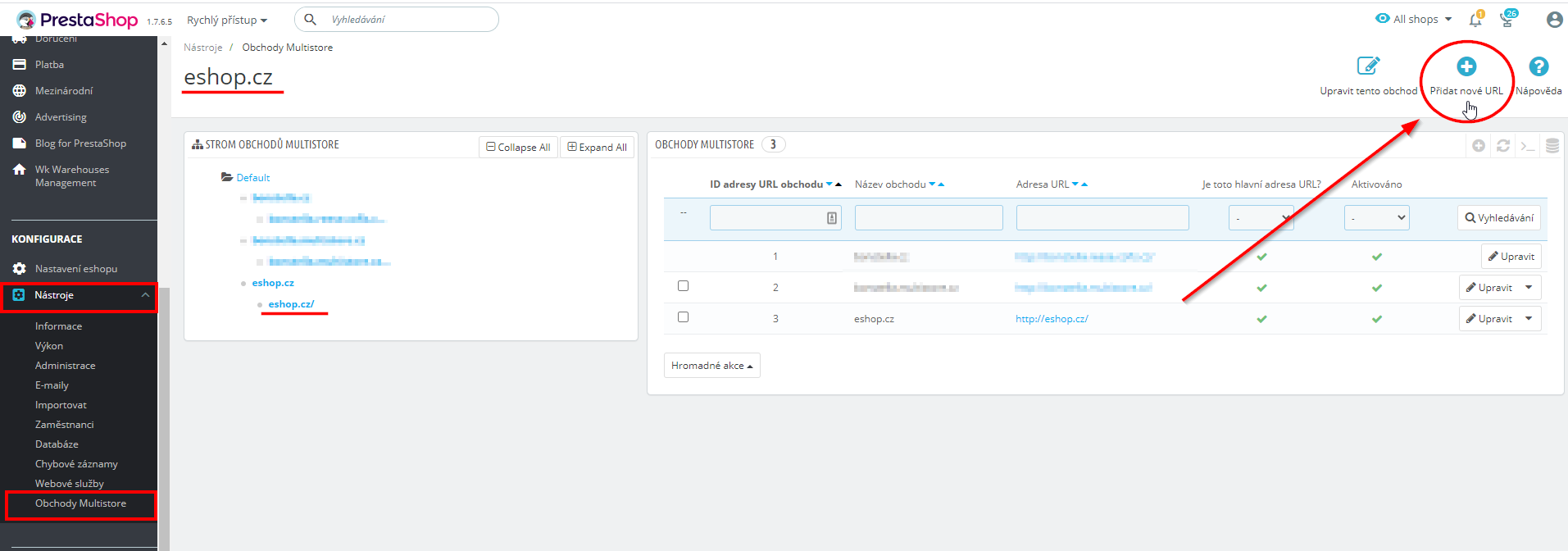Click the trophy icon with badge 26
Viewport: 1568px width, 551px height.
[x=1508, y=19]
